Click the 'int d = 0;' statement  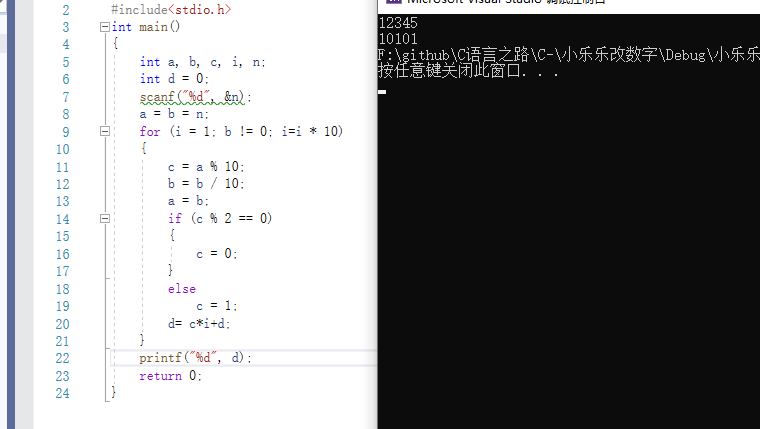pyautogui.click(x=174, y=79)
